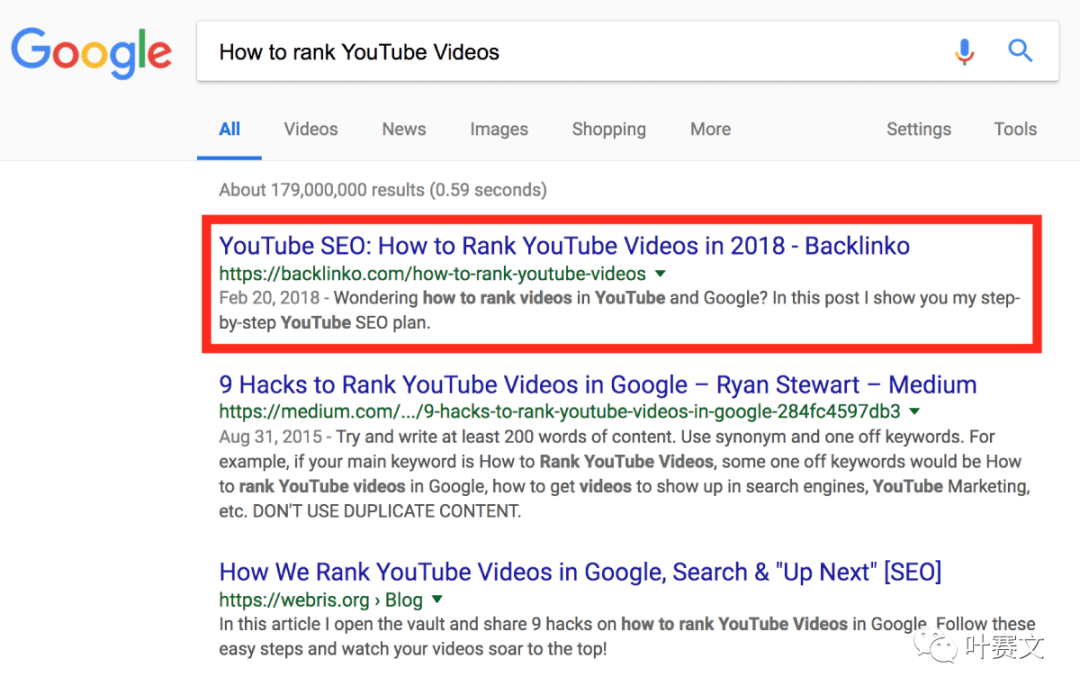Expand dropdown arrow beside backlinko URL

(x=661, y=273)
